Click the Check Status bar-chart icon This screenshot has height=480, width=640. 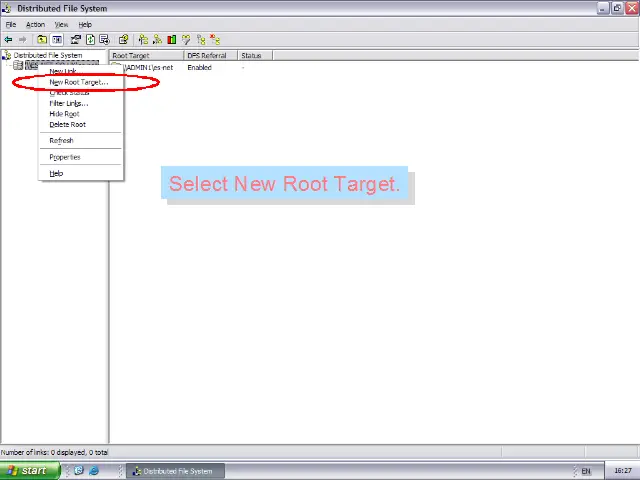172,40
